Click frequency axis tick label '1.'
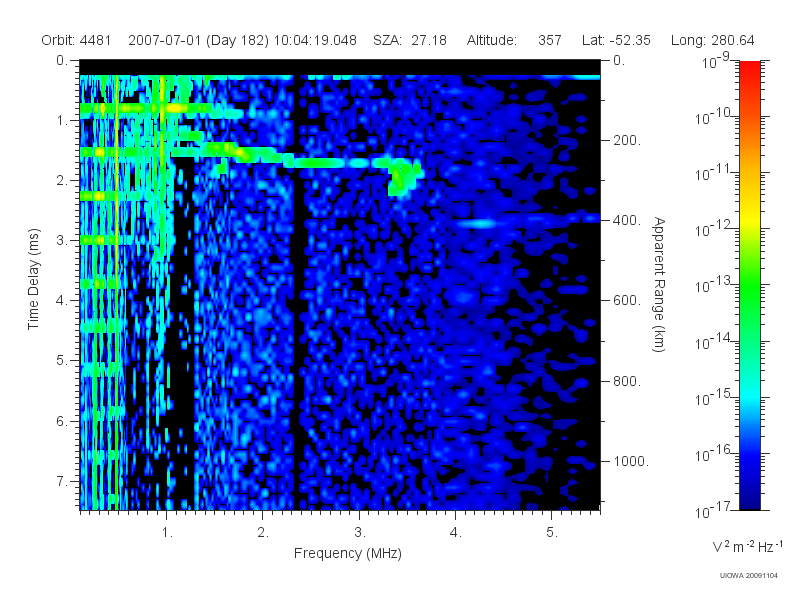The image size is (800, 600). pos(167,533)
